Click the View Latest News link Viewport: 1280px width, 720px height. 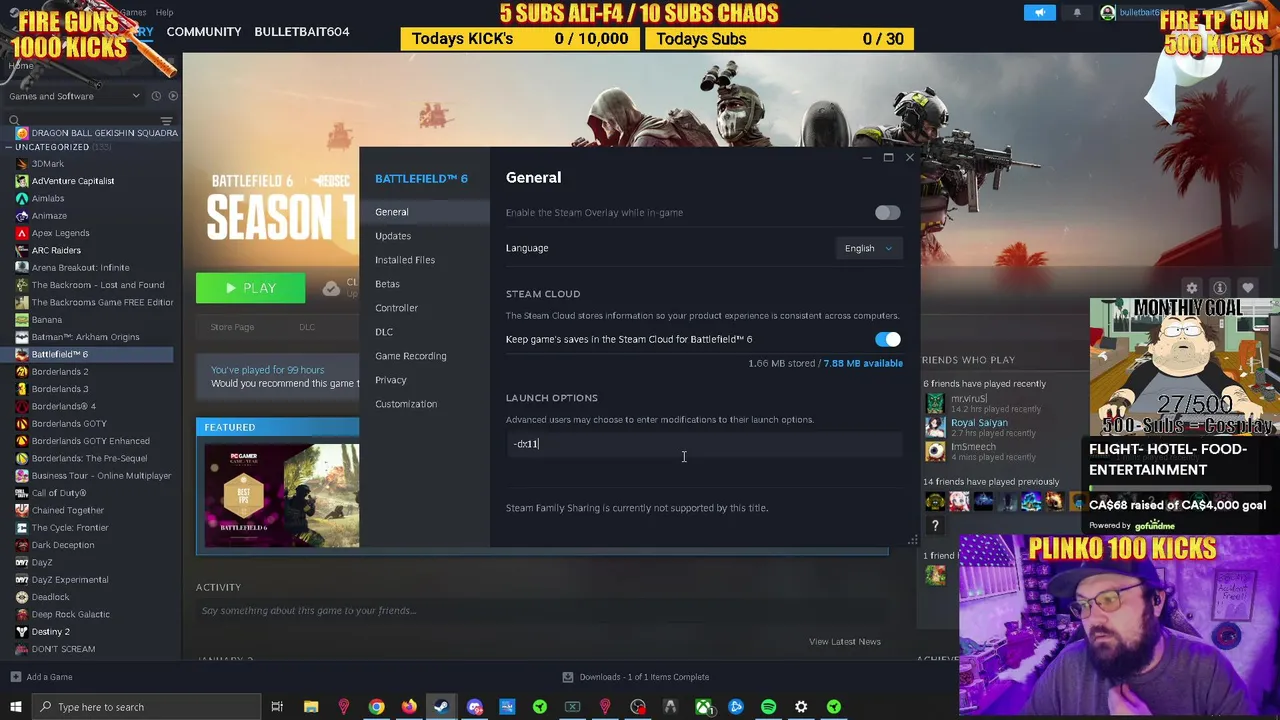pos(845,642)
